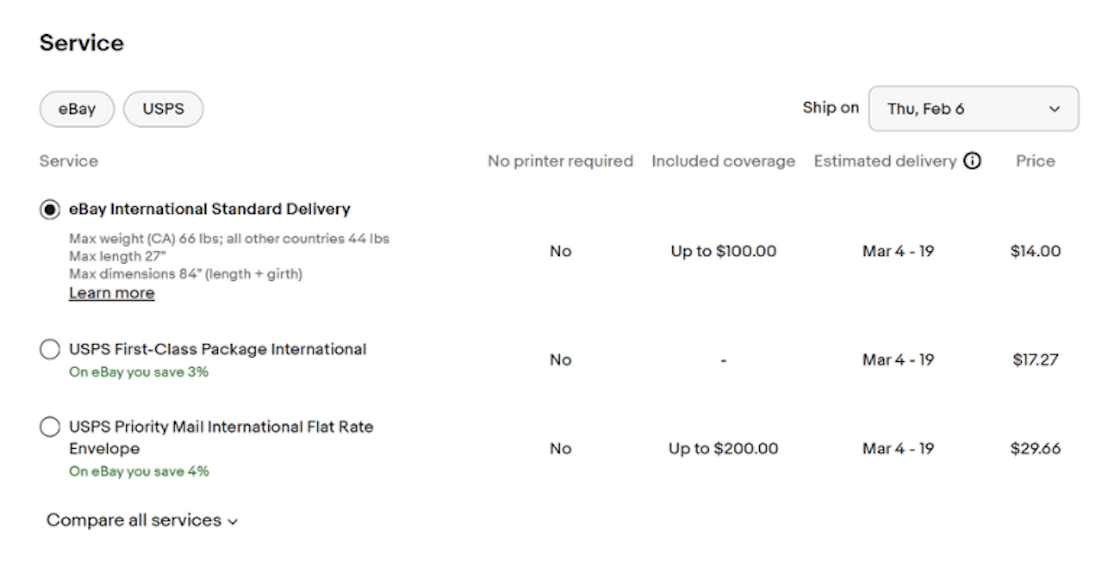Open the Ship on date dropdown
This screenshot has width=1116, height=570.
(973, 109)
